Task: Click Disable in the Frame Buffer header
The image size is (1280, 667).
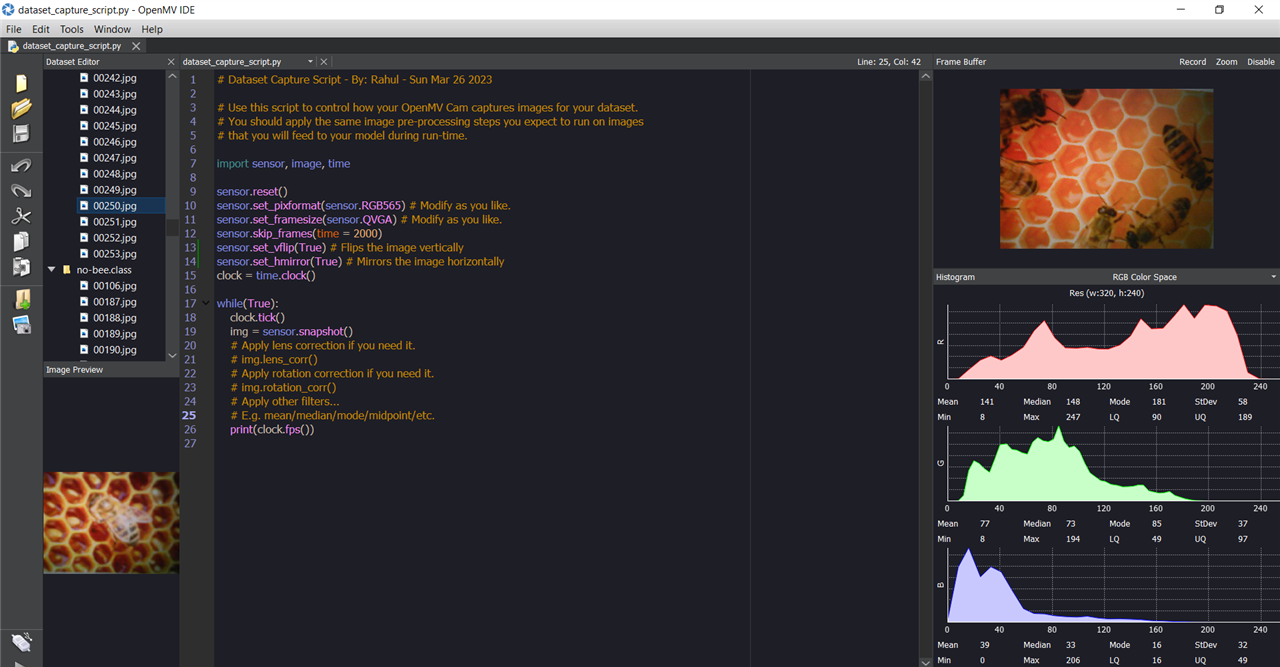Action: tap(1261, 62)
